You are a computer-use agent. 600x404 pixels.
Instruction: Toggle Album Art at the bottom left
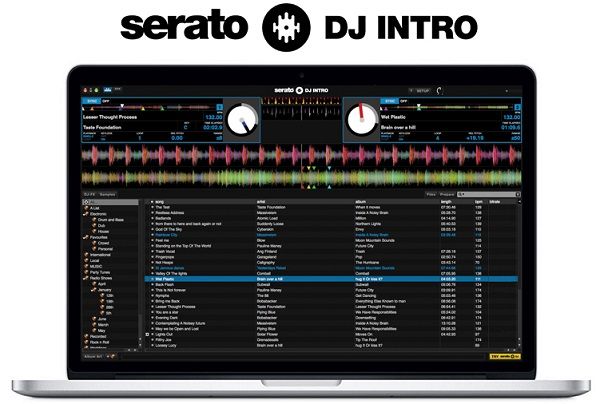93,356
